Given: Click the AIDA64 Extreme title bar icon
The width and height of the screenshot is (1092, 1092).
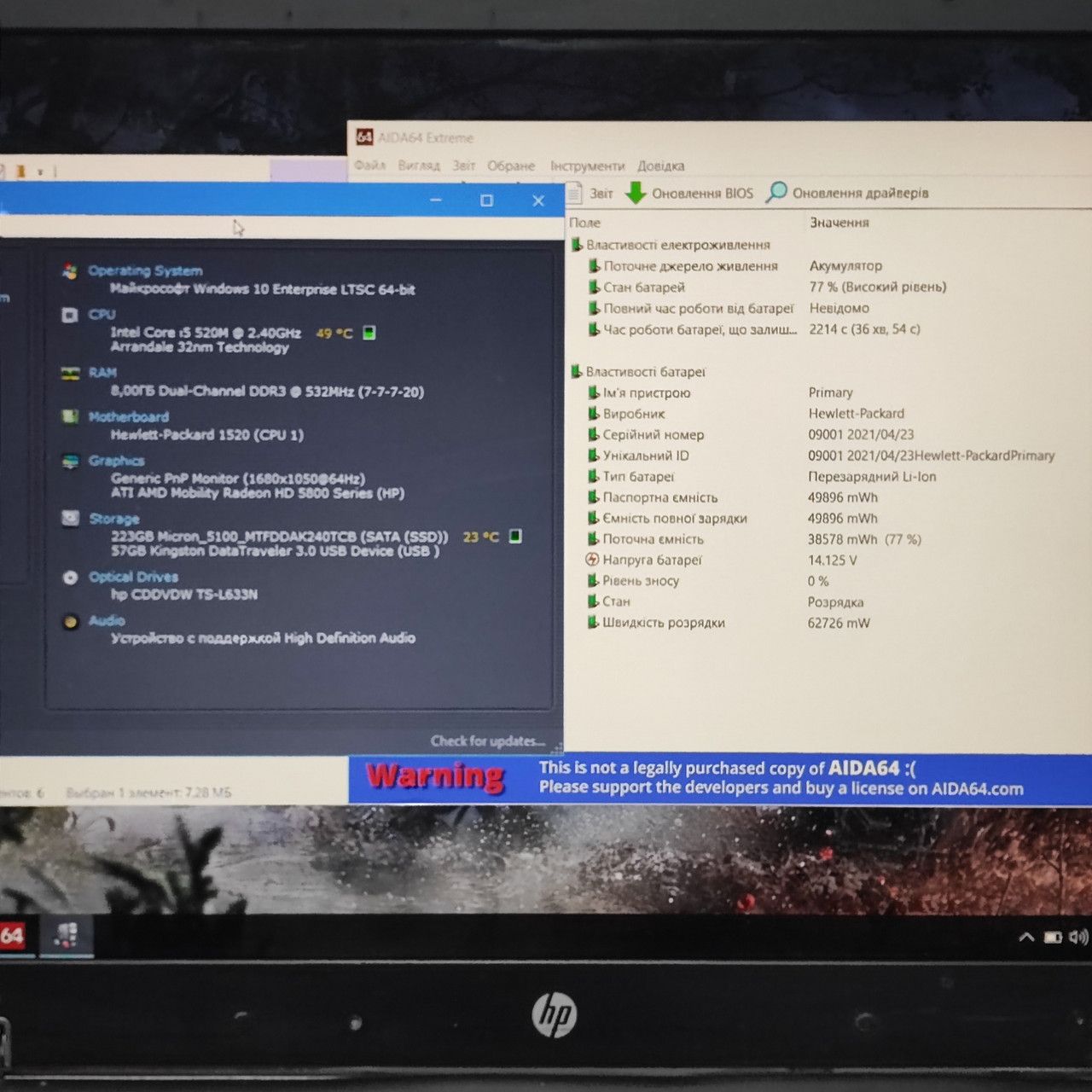Looking at the screenshot, I should click(x=364, y=136).
